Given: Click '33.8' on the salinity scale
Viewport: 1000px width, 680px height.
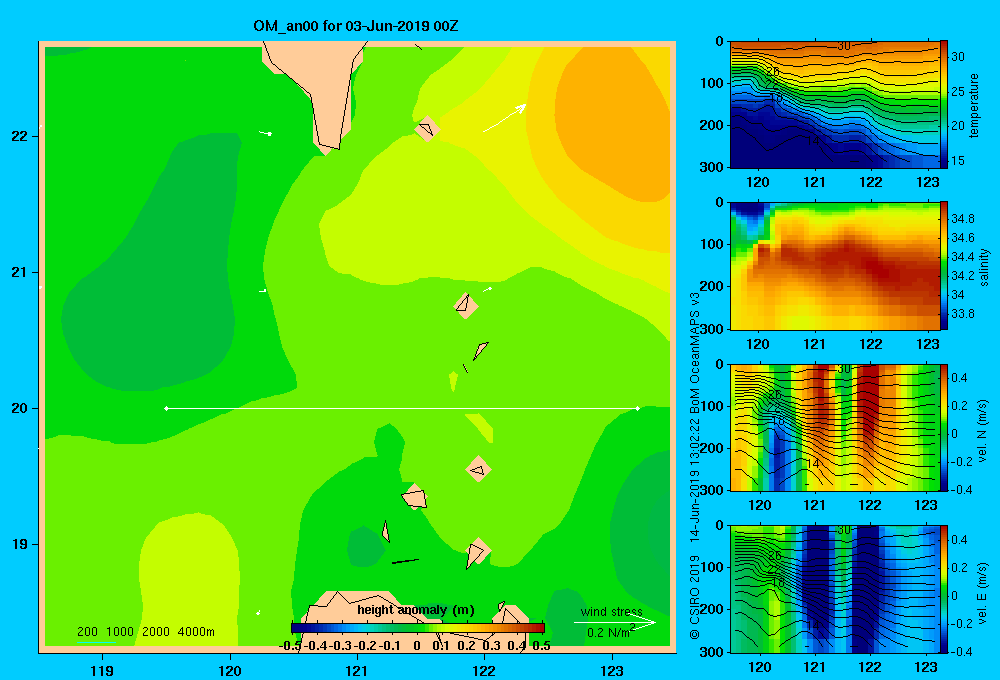Looking at the screenshot, I should [962, 314].
